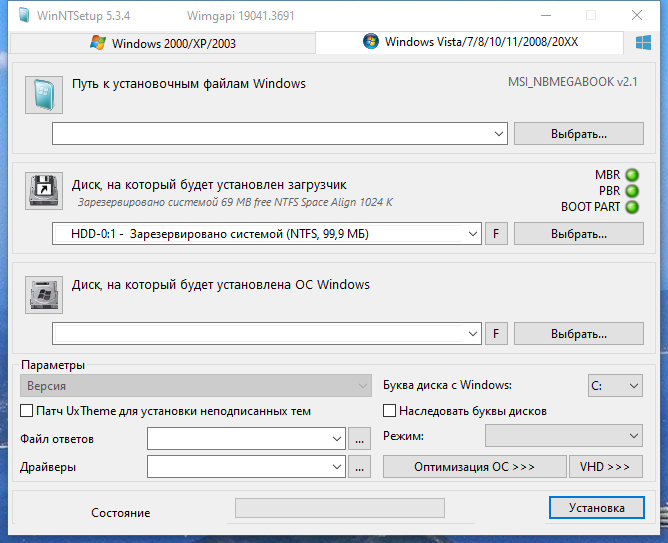This screenshot has height=543, width=668.
Task: Click the boot loader drive icon
Action: pos(44,191)
